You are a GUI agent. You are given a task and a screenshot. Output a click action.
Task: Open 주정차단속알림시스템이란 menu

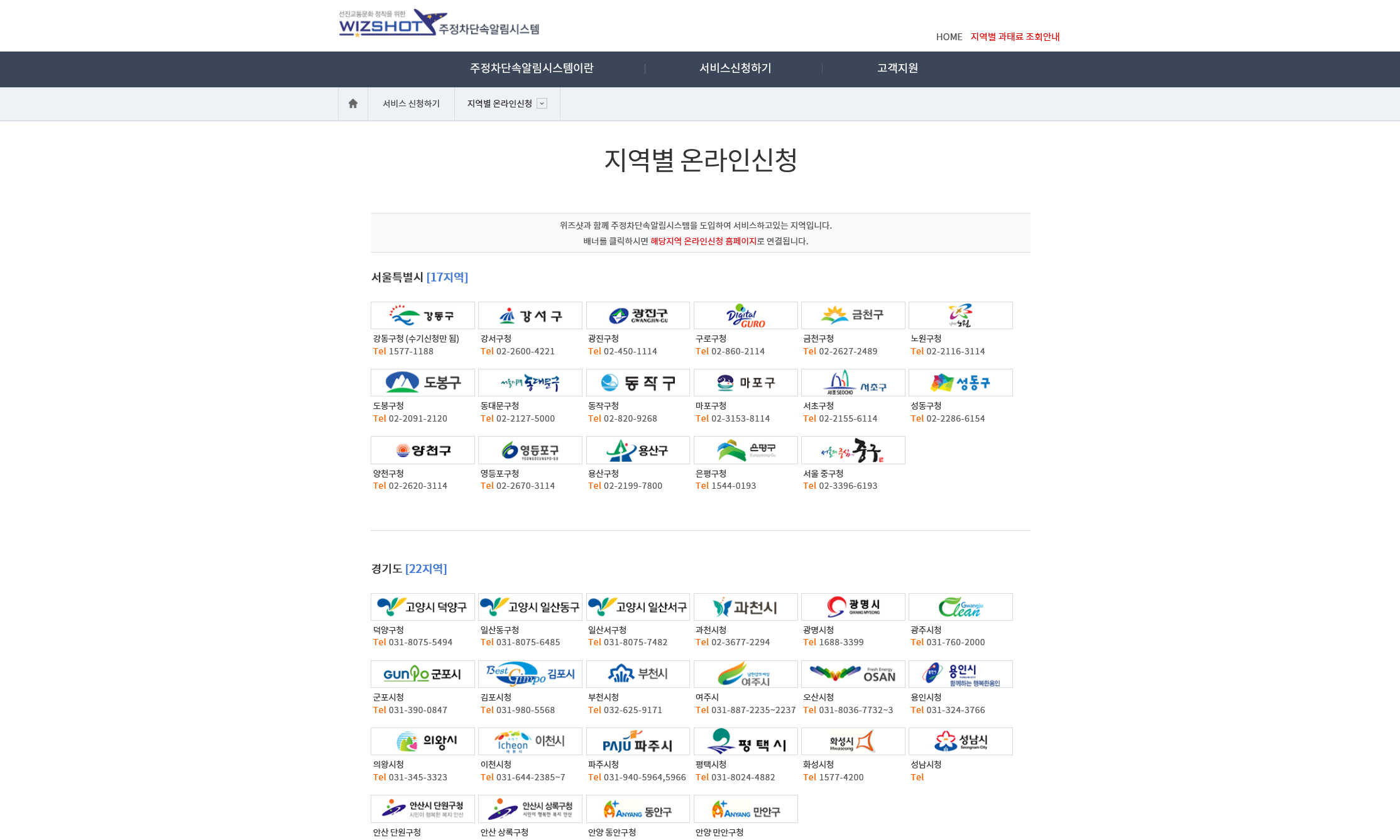[531, 68]
